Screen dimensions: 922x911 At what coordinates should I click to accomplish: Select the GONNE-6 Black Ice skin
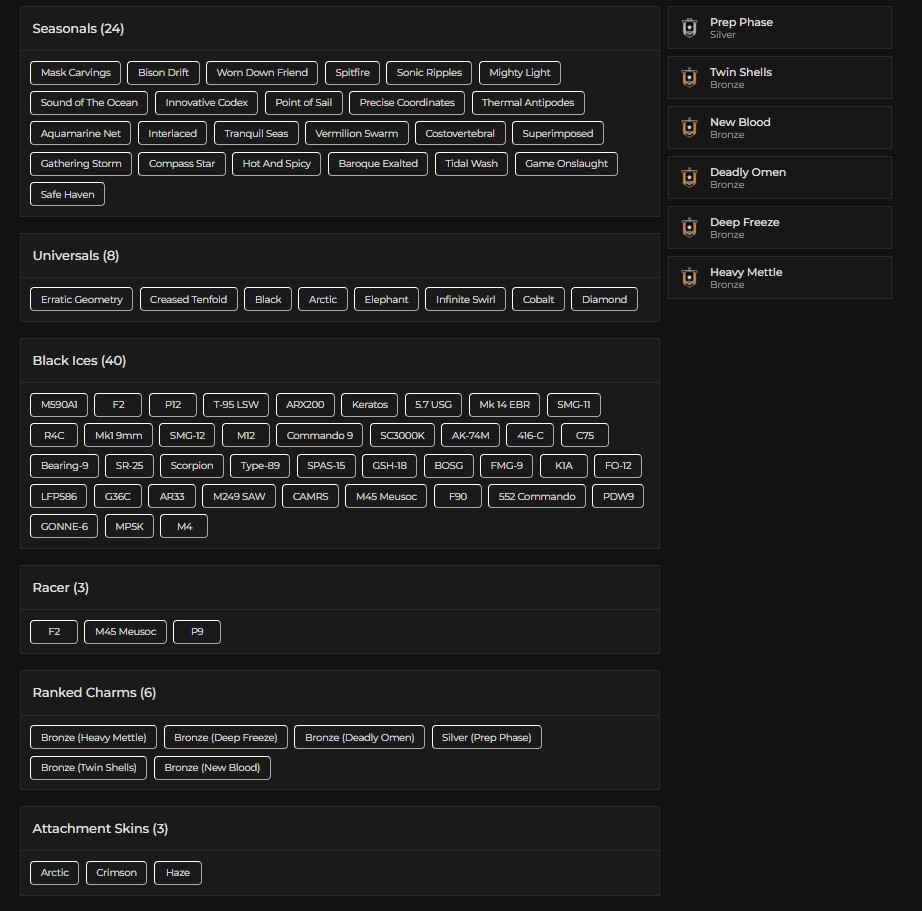(x=64, y=526)
